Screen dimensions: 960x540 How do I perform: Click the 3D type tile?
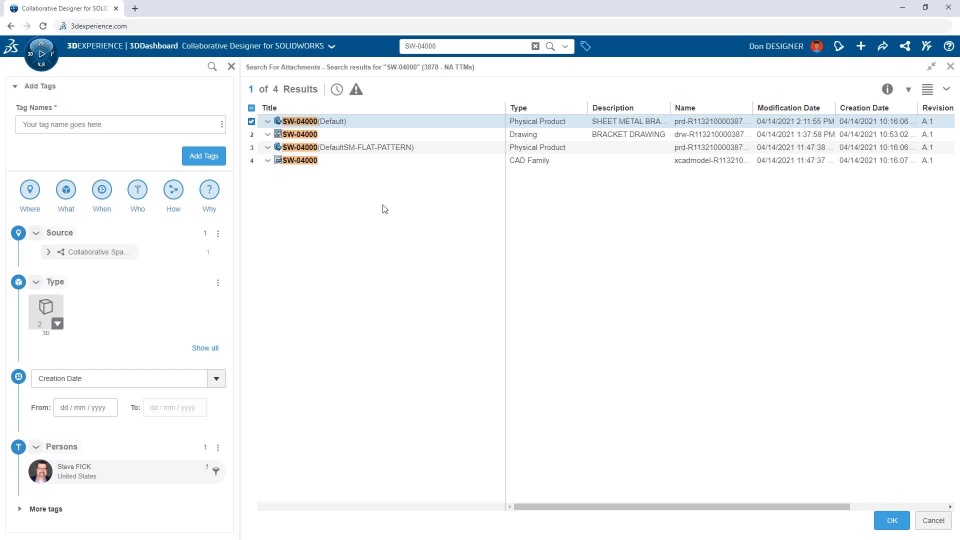[x=46, y=312]
